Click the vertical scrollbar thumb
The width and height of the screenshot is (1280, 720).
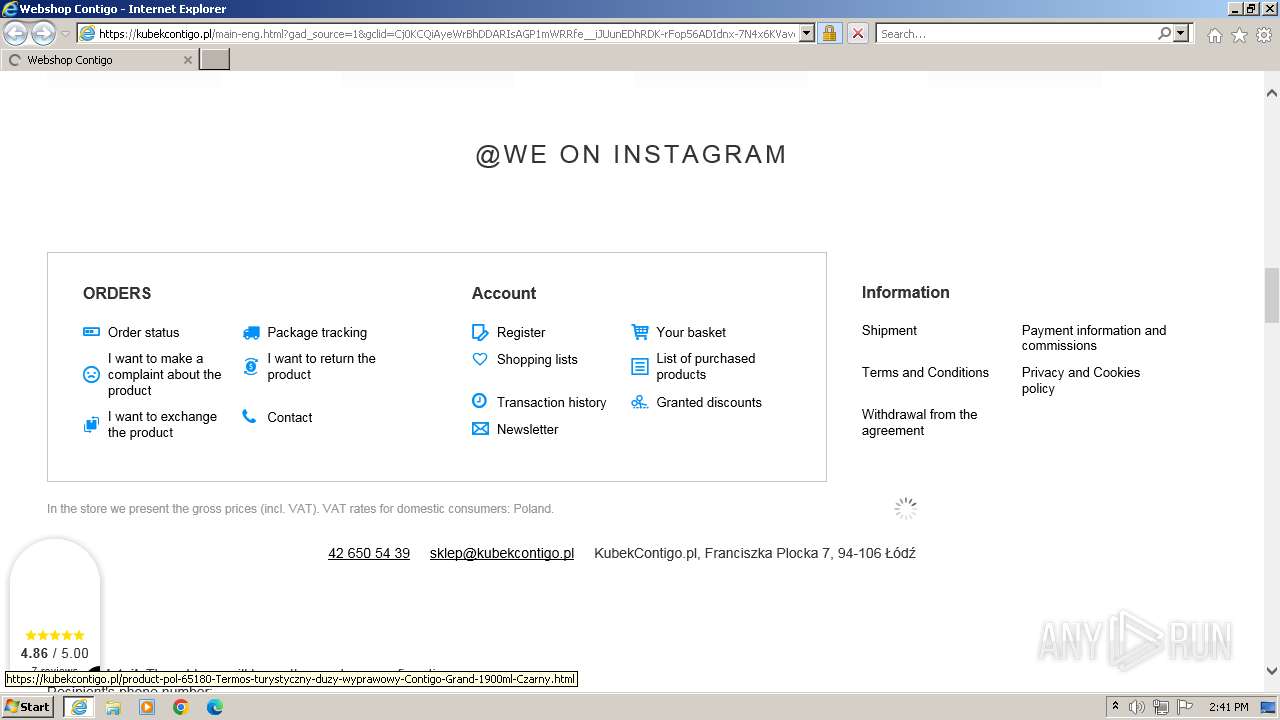(x=1272, y=295)
